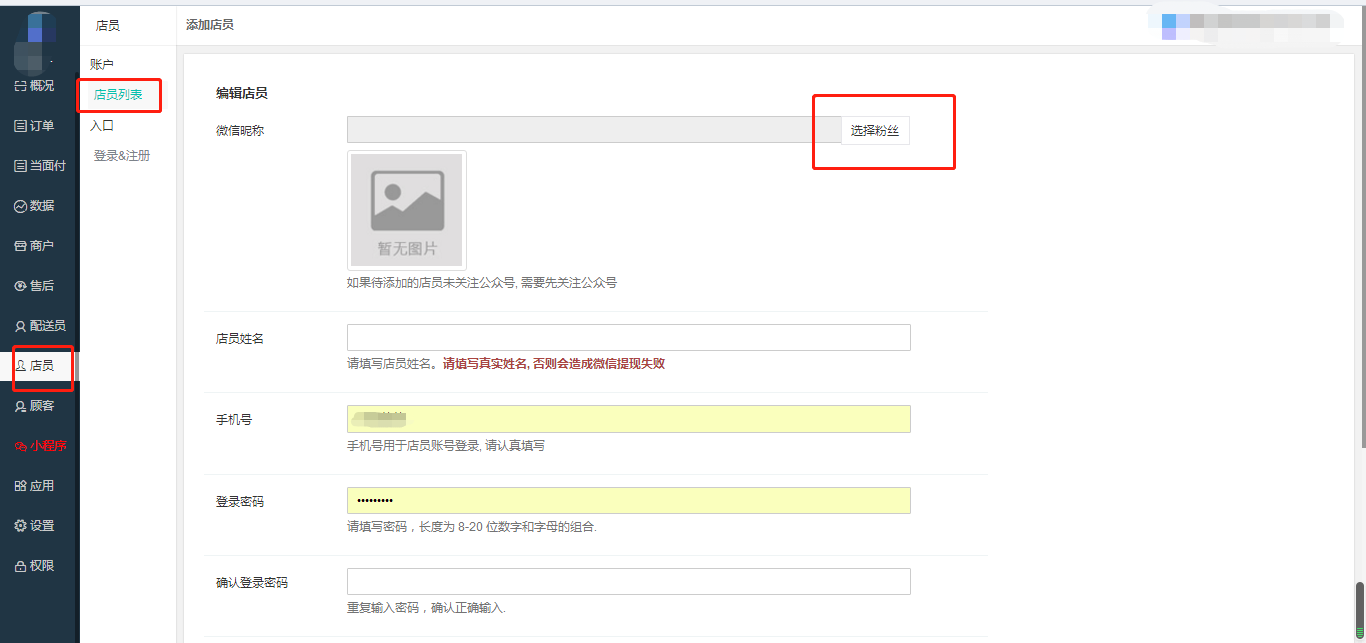Open 顾客 customers section
The width and height of the screenshot is (1366, 643).
pyautogui.click(x=35, y=406)
